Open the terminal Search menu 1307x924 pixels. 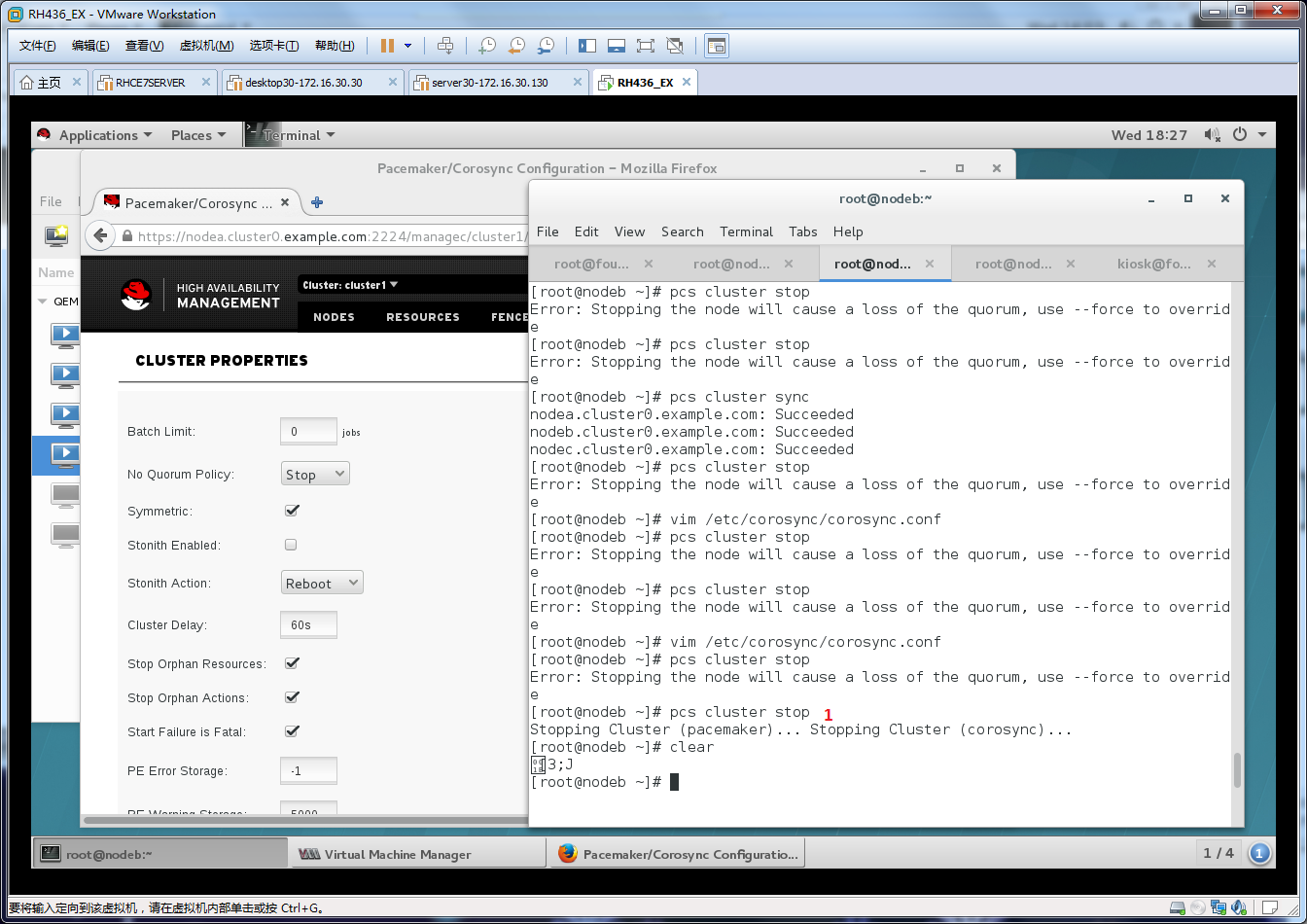682,231
